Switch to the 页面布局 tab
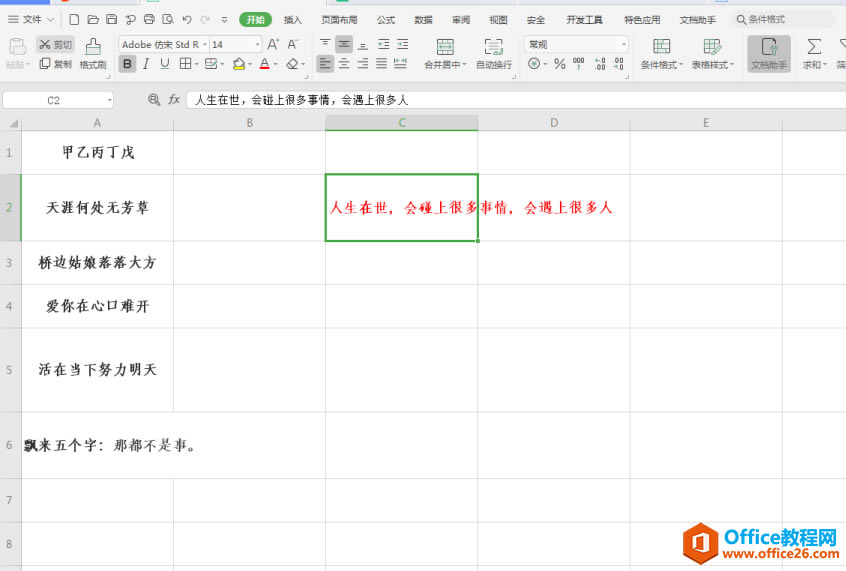 coord(339,20)
